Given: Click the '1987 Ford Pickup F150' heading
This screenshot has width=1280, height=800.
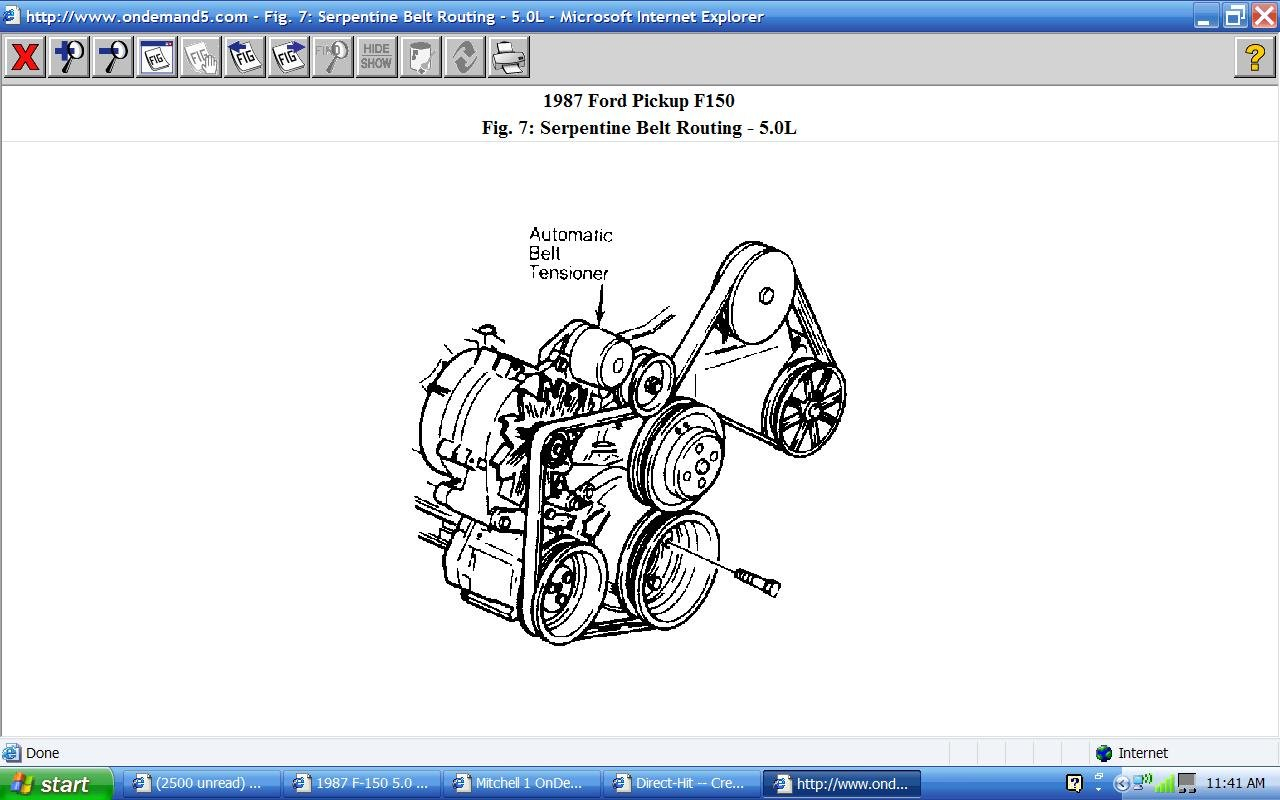Looking at the screenshot, I should pyautogui.click(x=639, y=101).
